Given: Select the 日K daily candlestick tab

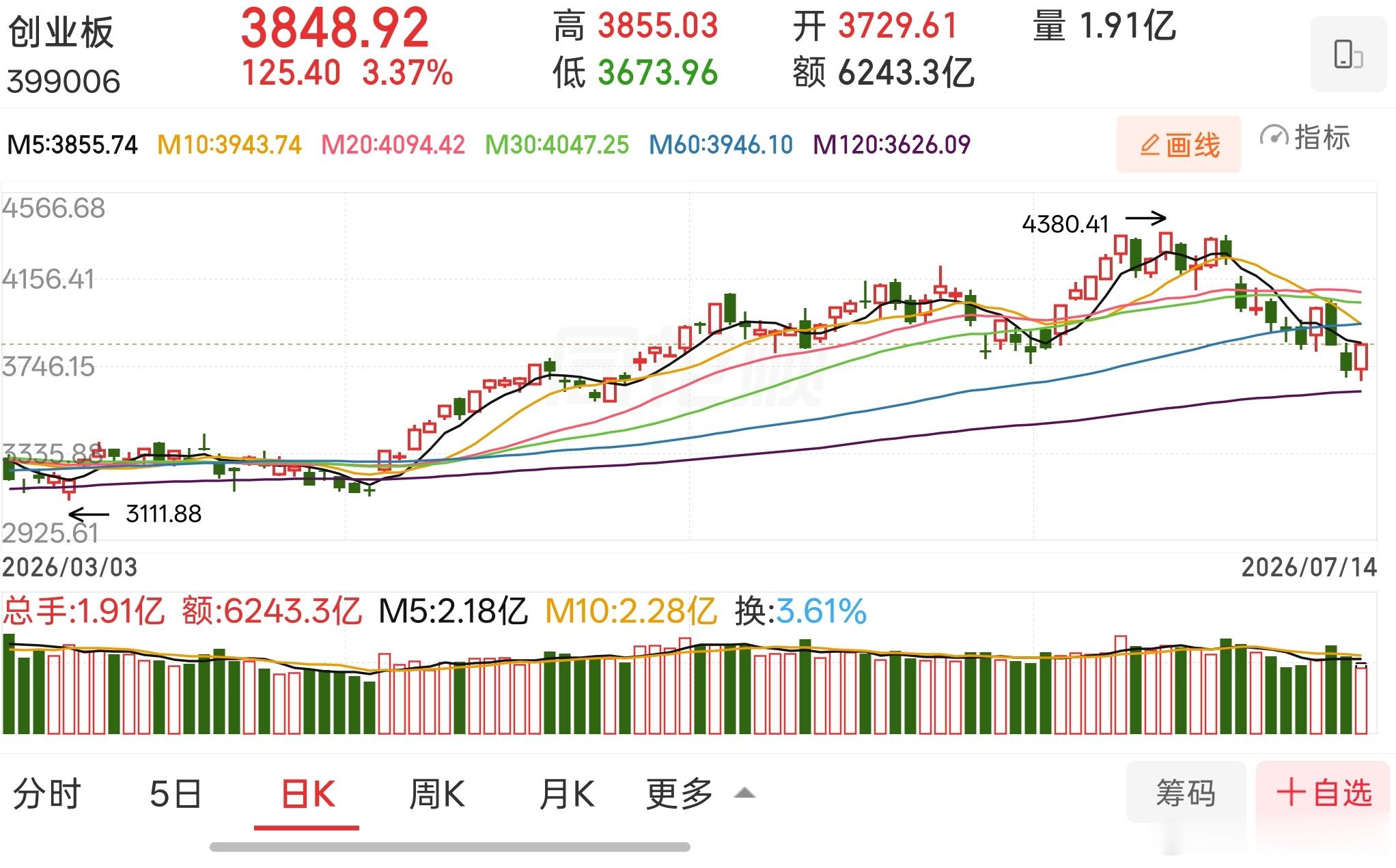Looking at the screenshot, I should pos(307,794).
